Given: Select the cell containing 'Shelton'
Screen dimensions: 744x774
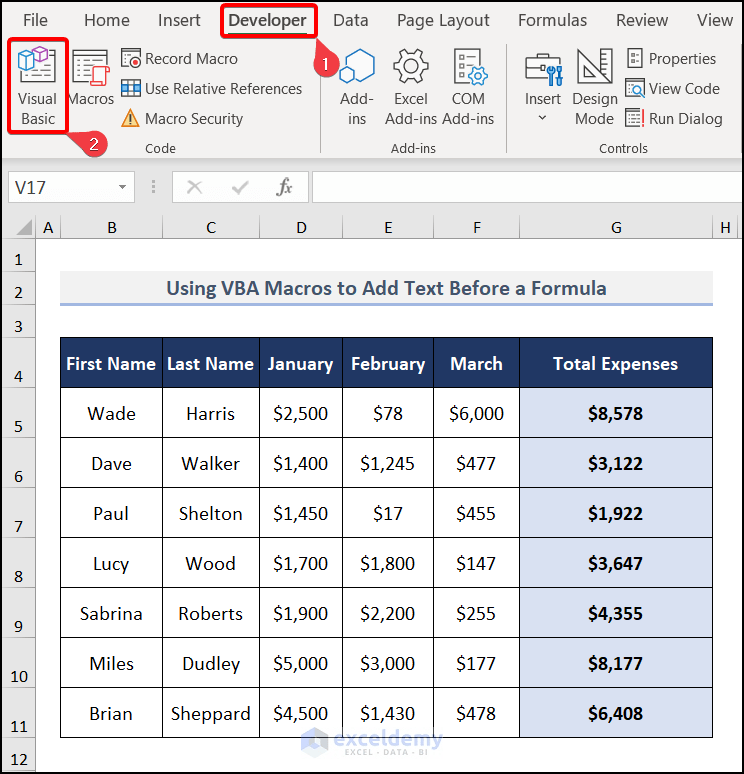Looking at the screenshot, I should pos(211,513).
